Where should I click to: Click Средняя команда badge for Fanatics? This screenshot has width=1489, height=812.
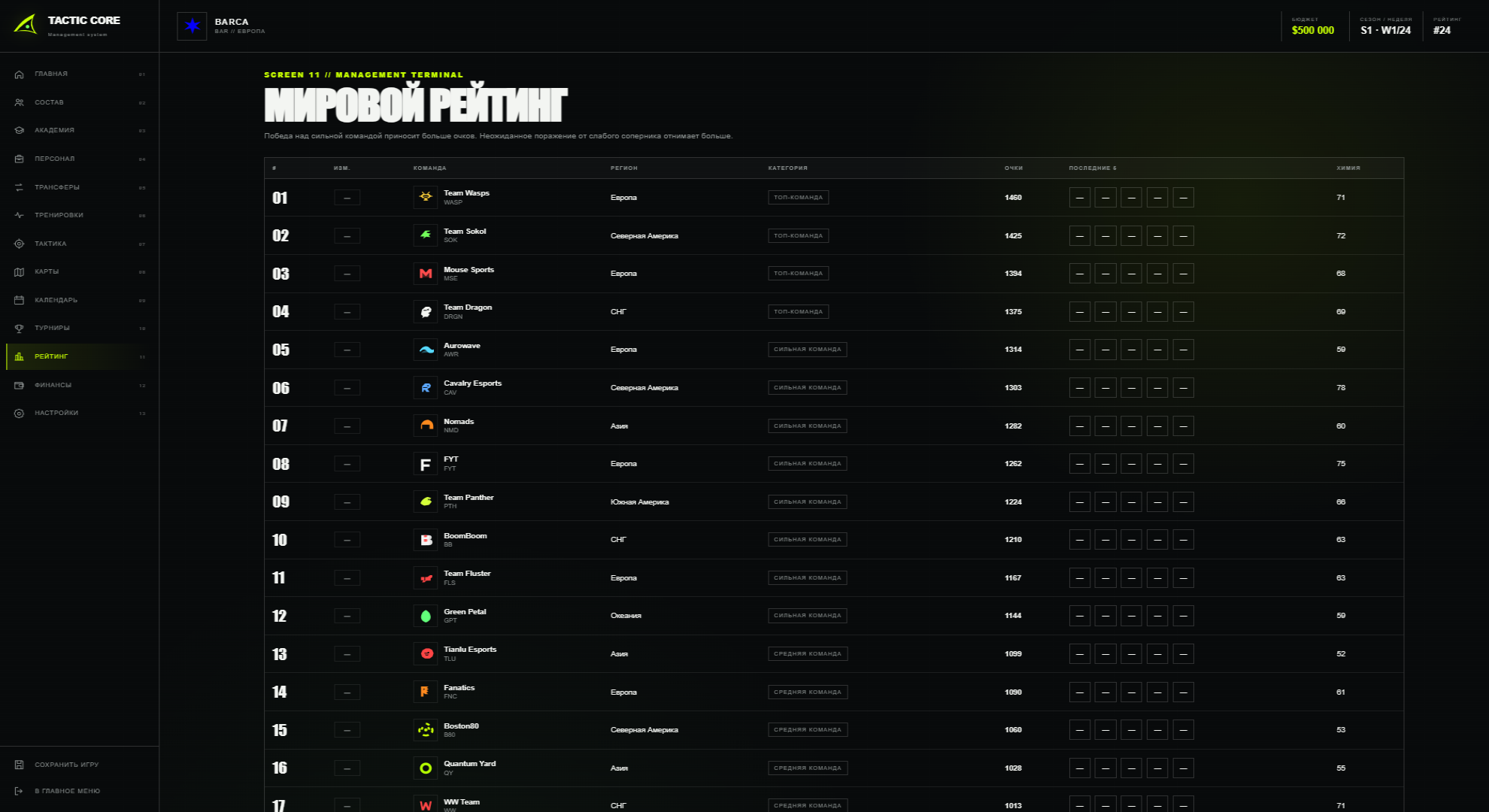pos(808,692)
